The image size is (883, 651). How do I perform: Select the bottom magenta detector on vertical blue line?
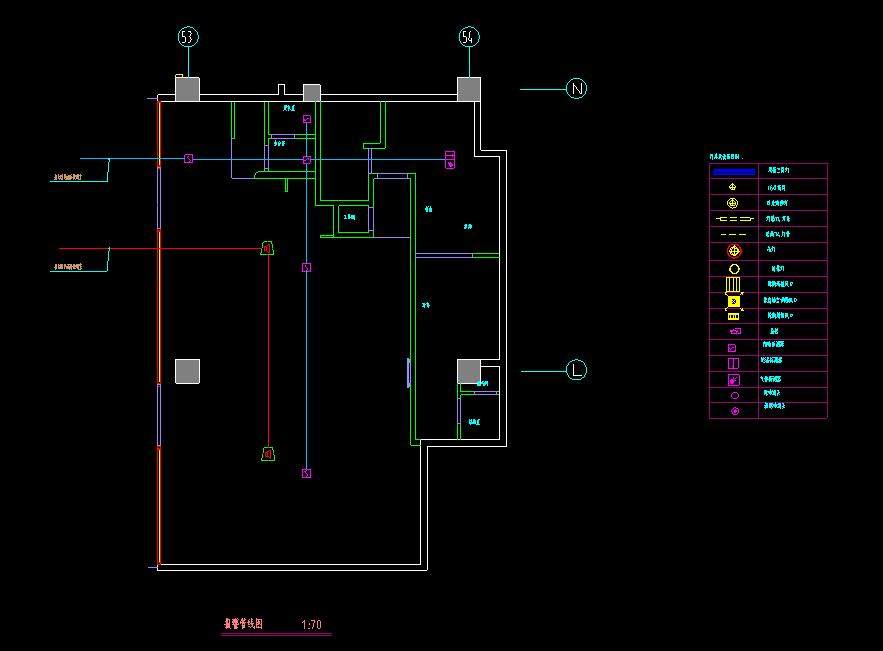click(307, 473)
